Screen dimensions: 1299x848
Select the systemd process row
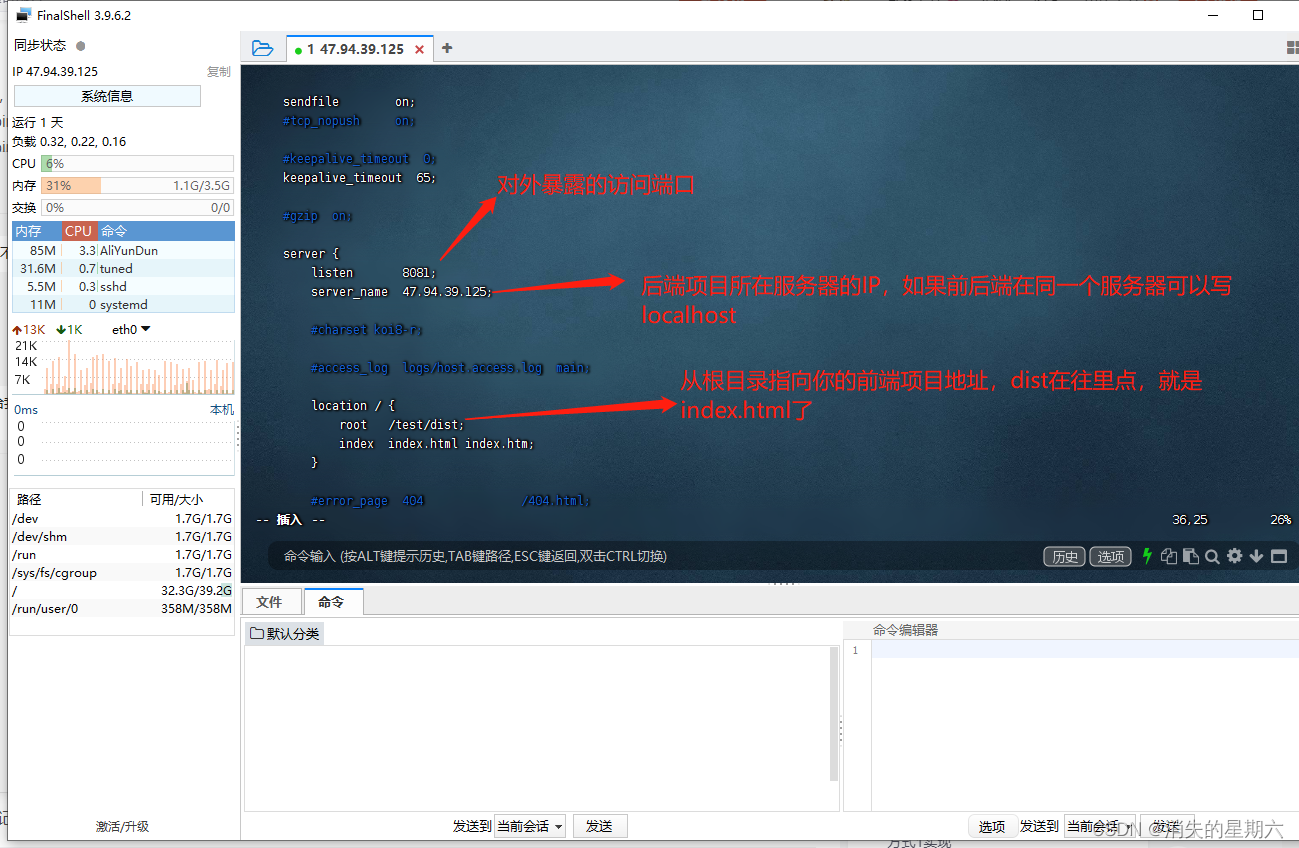point(123,305)
